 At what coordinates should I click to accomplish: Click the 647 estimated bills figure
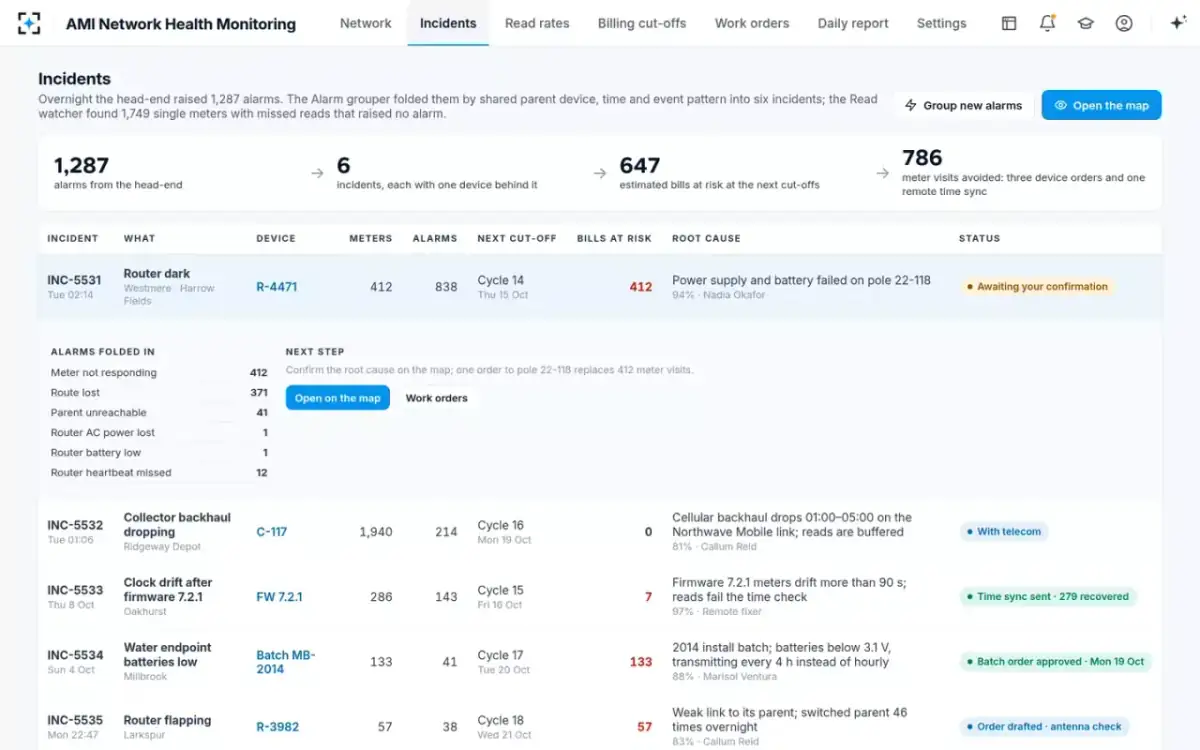point(640,166)
